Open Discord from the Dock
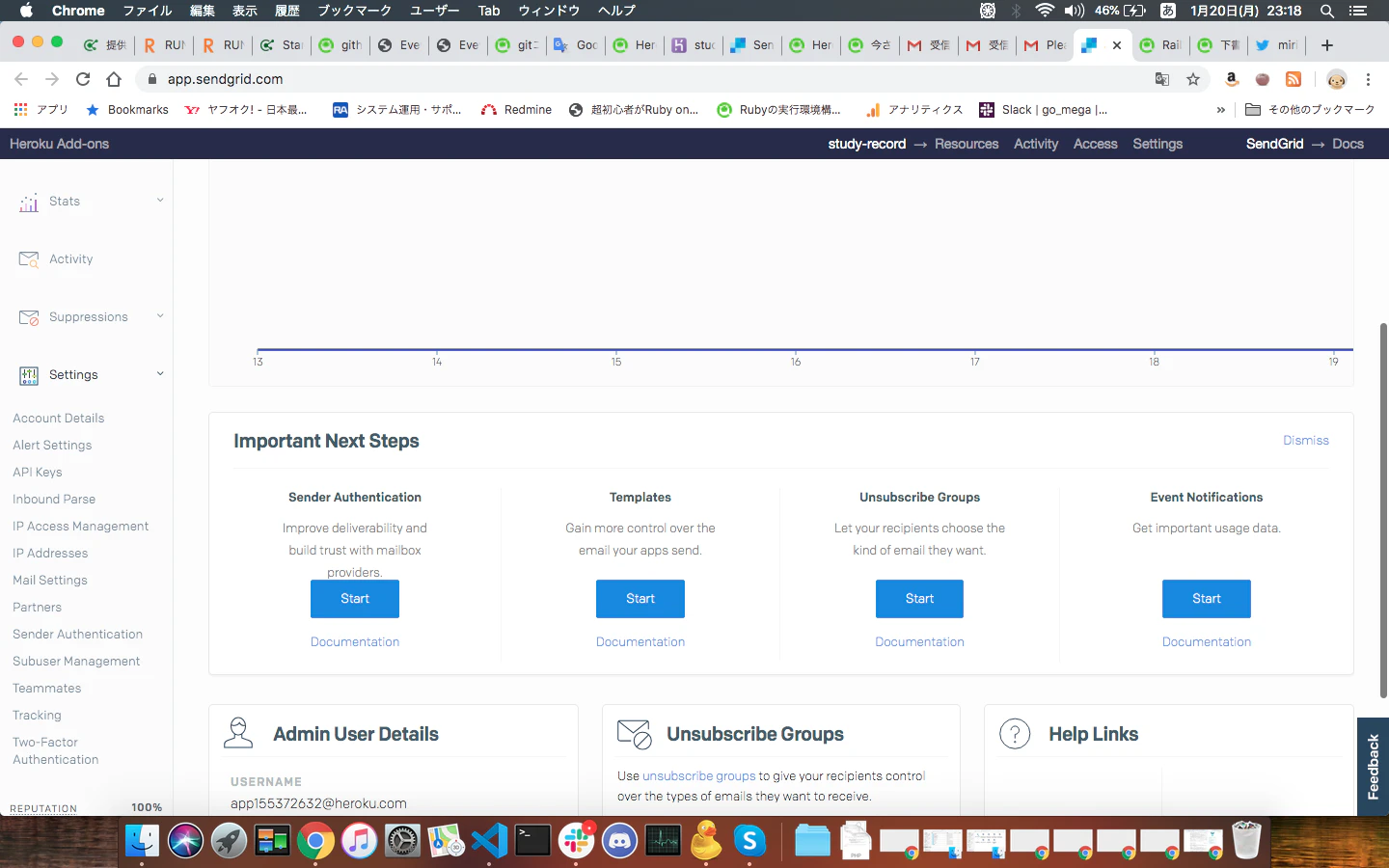This screenshot has width=1389, height=868. (x=620, y=841)
